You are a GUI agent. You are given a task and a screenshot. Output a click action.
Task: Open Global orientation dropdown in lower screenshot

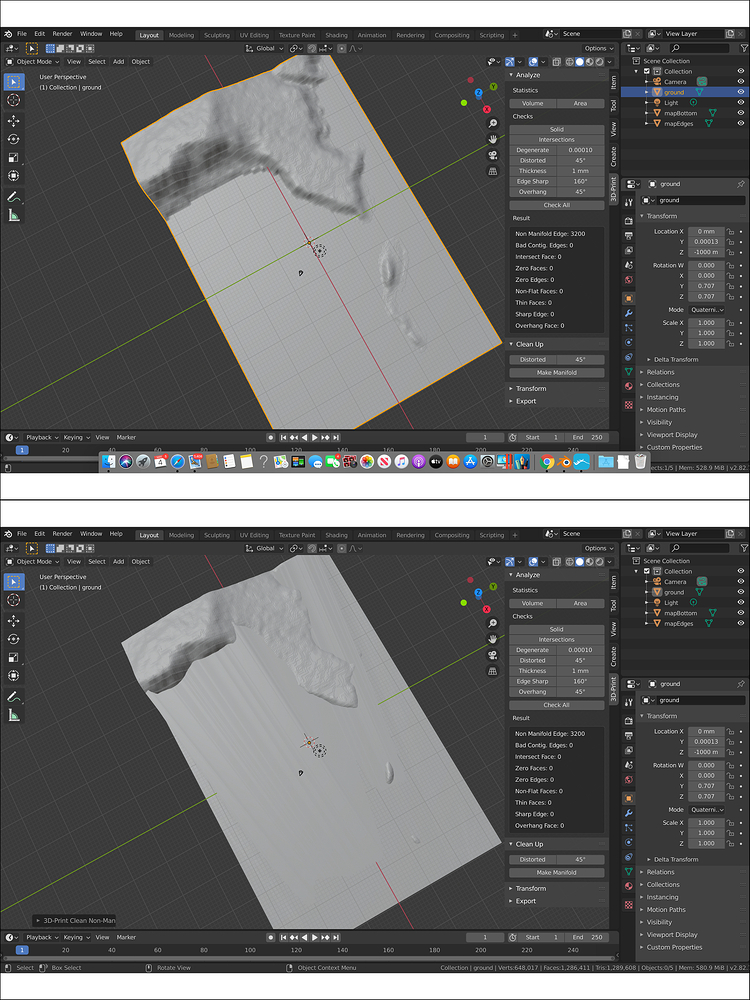point(265,548)
